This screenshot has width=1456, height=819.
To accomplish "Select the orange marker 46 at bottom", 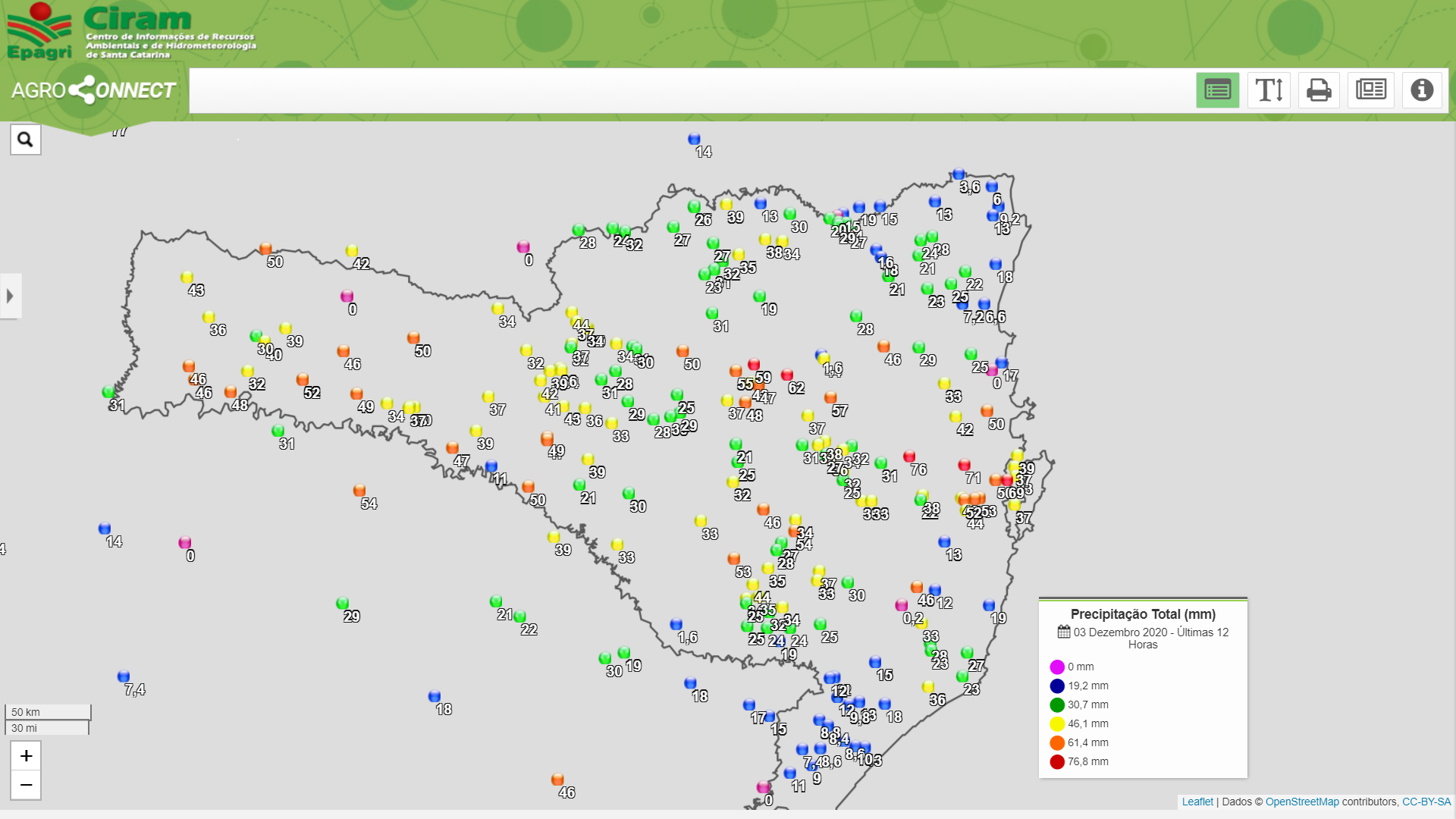I will click(x=557, y=780).
